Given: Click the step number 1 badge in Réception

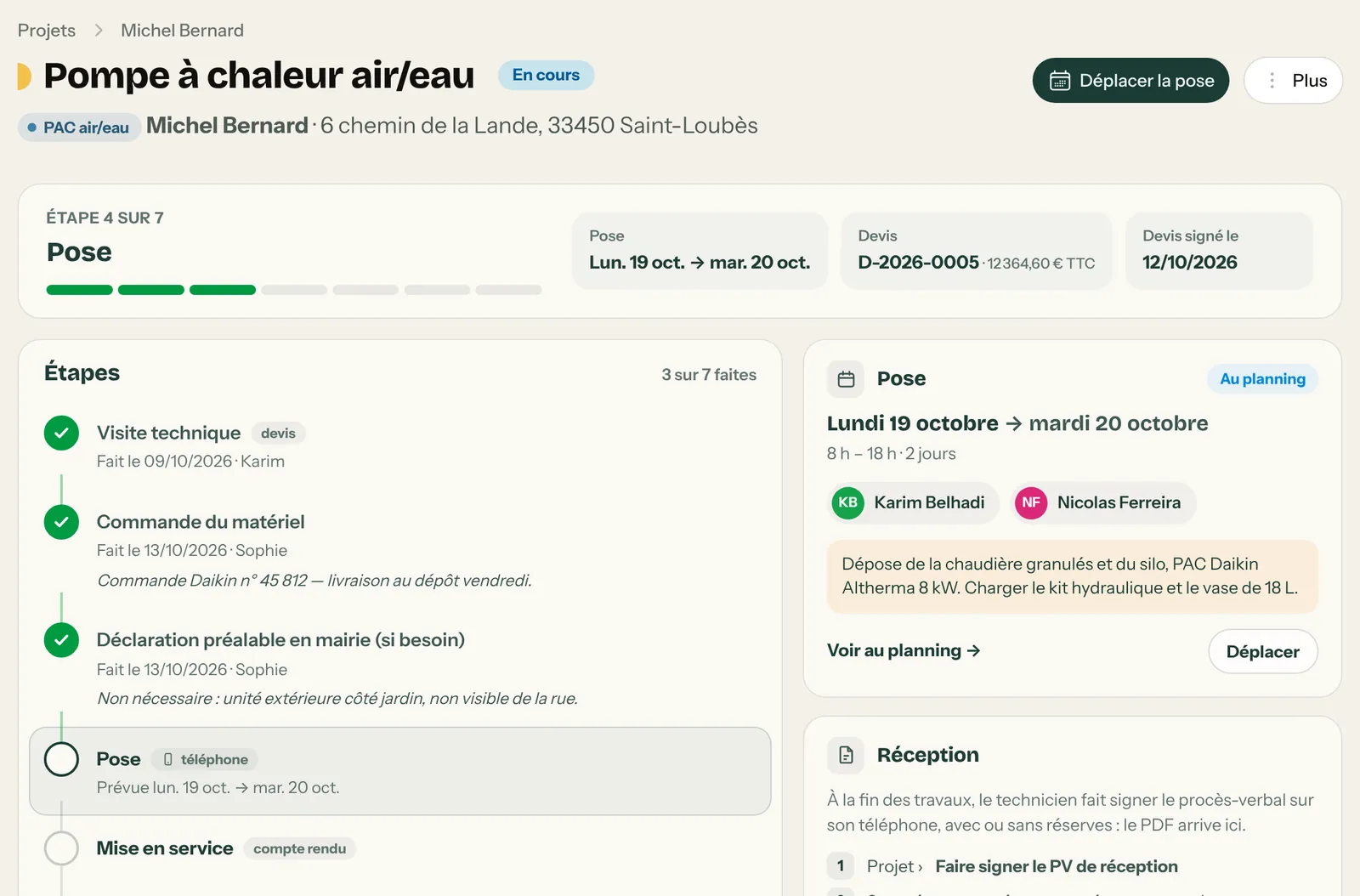Looking at the screenshot, I should (841, 866).
